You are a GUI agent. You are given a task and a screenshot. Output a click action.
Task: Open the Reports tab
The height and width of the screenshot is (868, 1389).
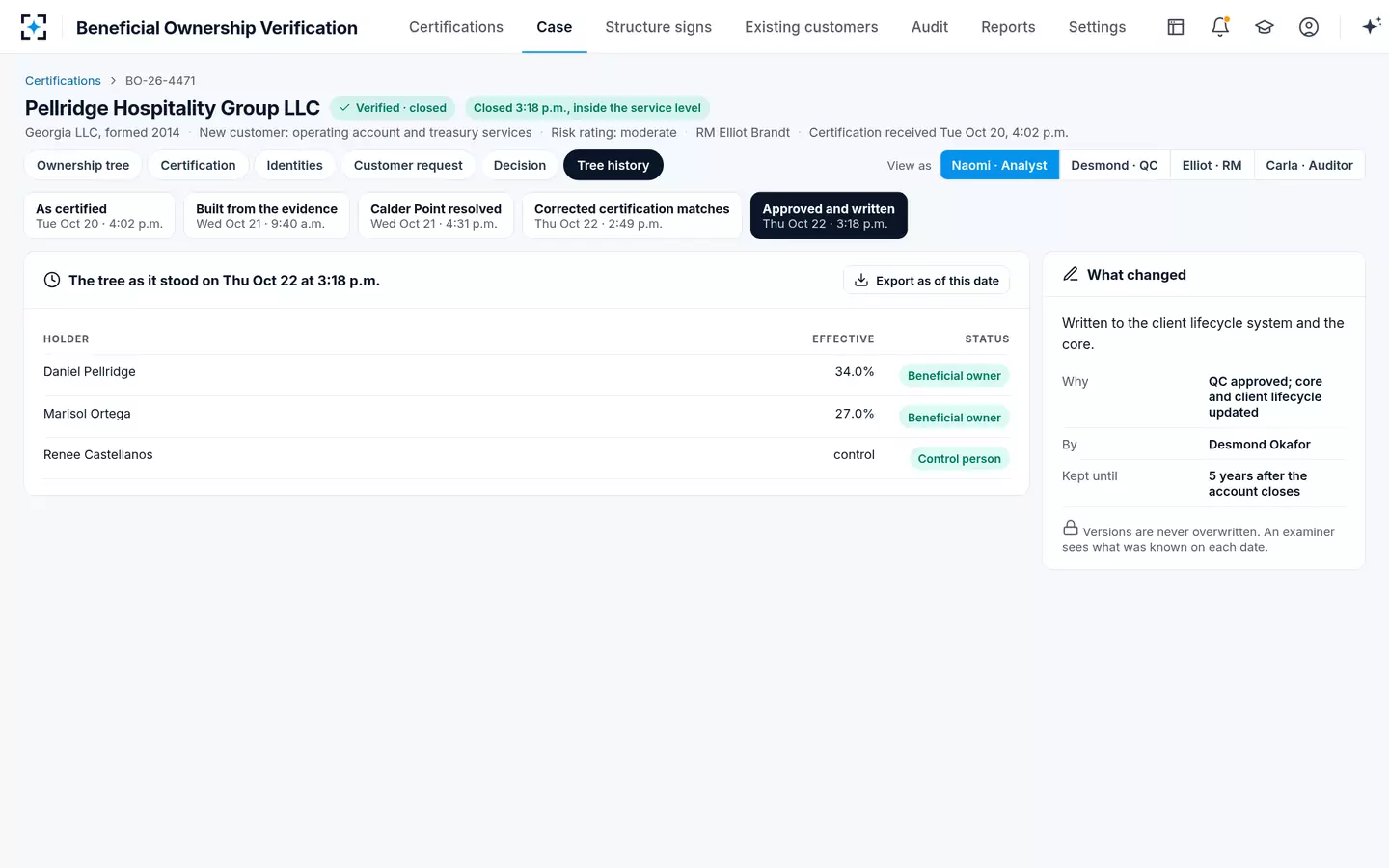1008,27
